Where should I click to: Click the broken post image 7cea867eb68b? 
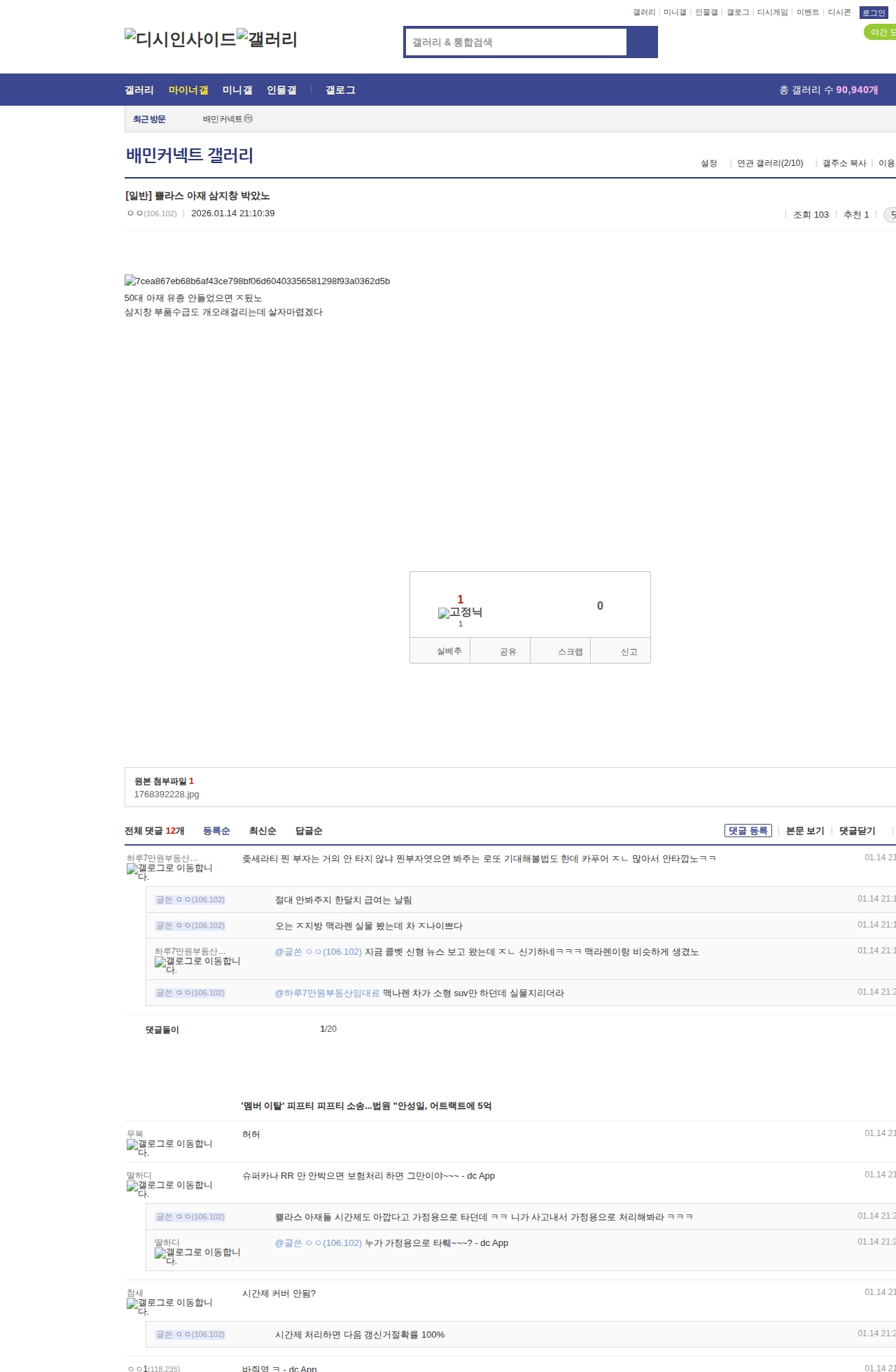pyautogui.click(x=258, y=281)
